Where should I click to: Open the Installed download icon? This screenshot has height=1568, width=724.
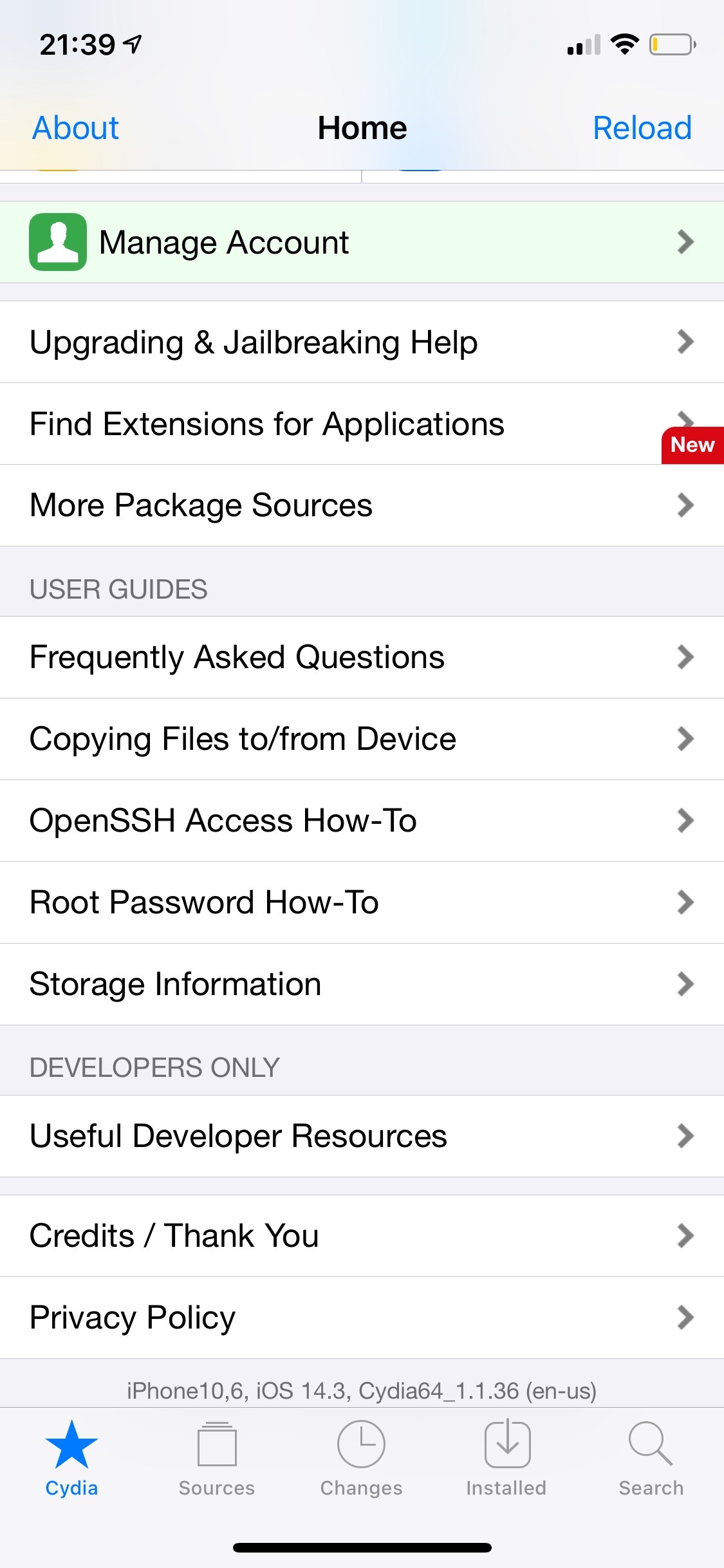coord(507,1444)
